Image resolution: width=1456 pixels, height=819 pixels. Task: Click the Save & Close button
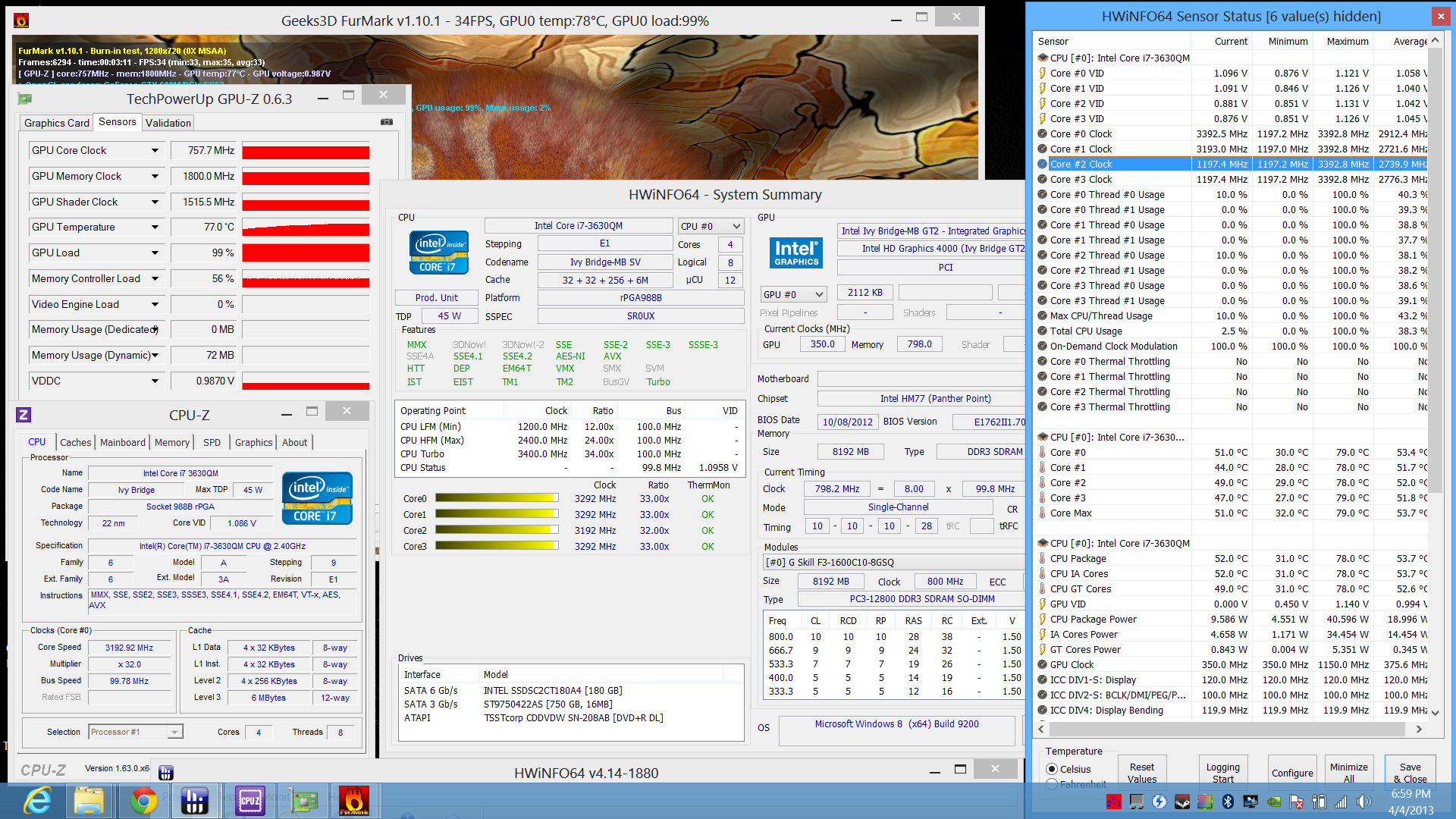point(1410,773)
